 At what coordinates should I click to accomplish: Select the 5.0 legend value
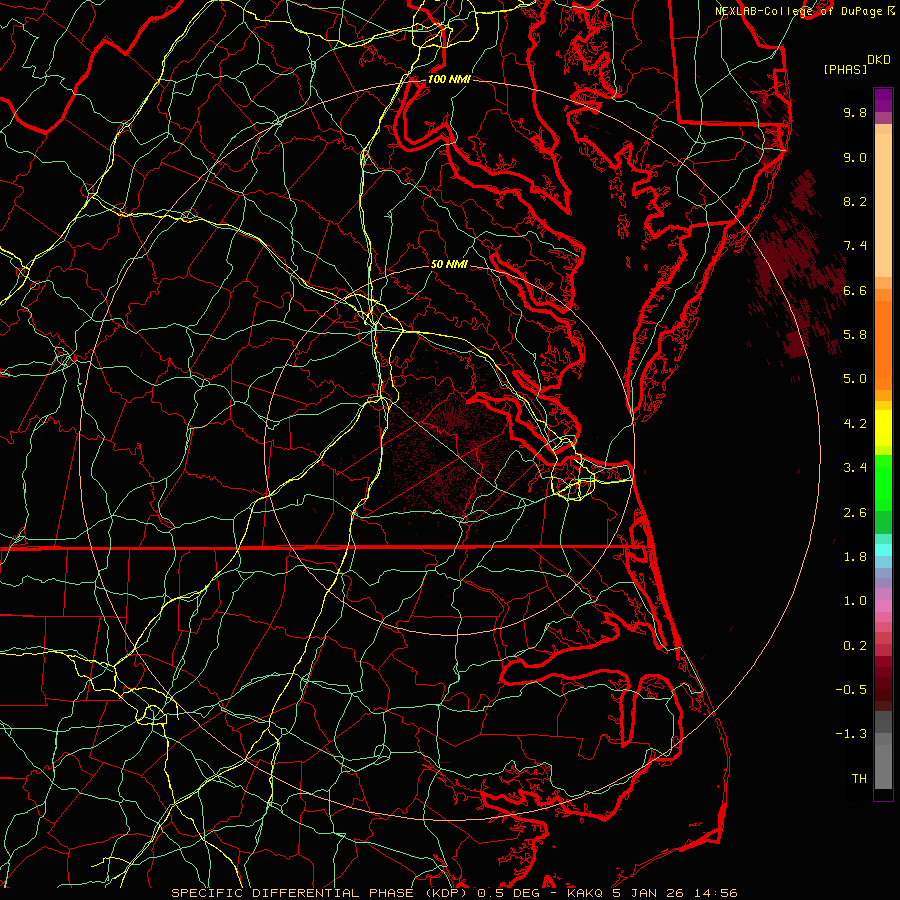tap(855, 379)
